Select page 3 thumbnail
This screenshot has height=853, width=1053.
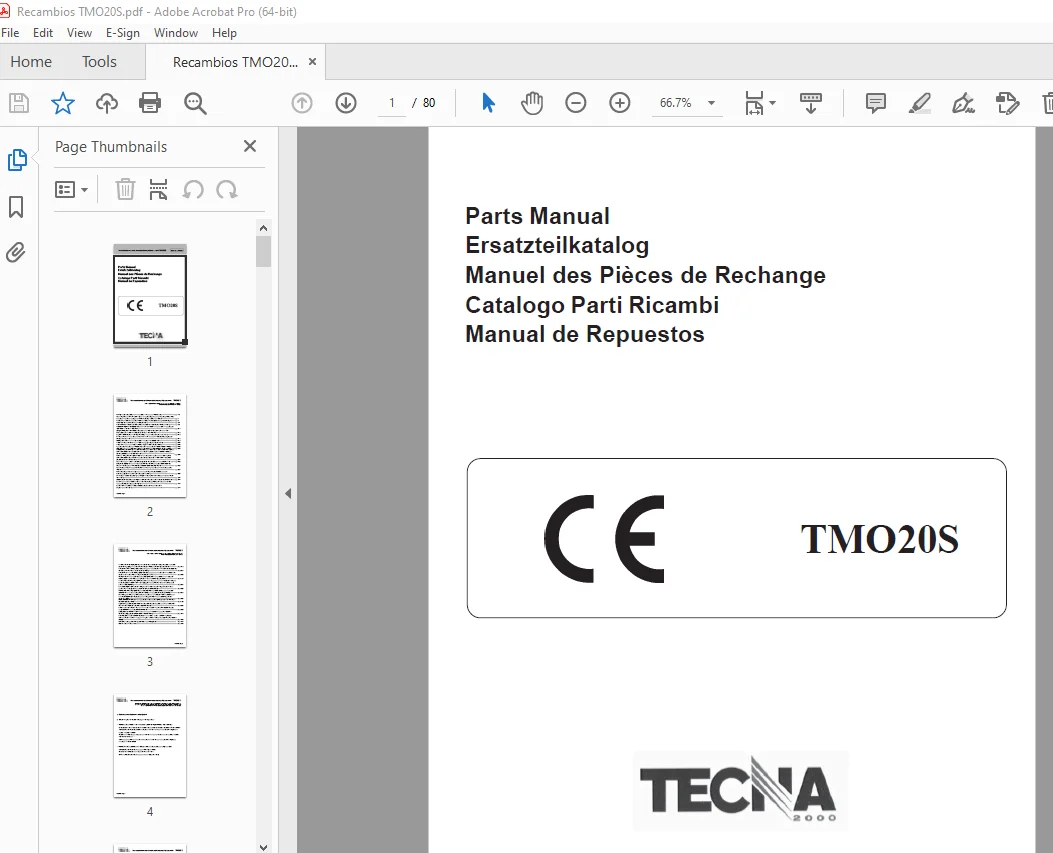coord(150,596)
